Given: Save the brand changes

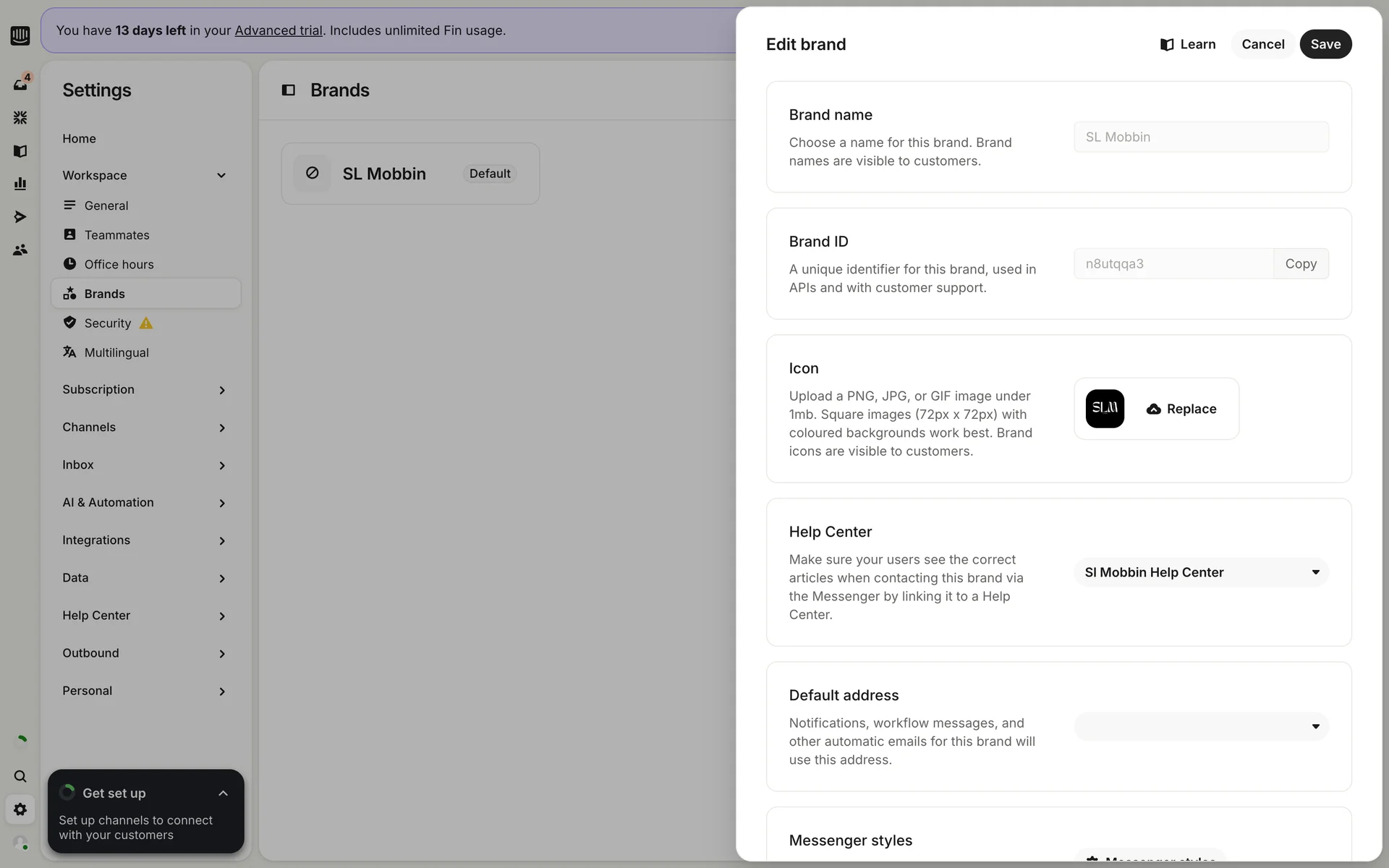Looking at the screenshot, I should coord(1325,44).
